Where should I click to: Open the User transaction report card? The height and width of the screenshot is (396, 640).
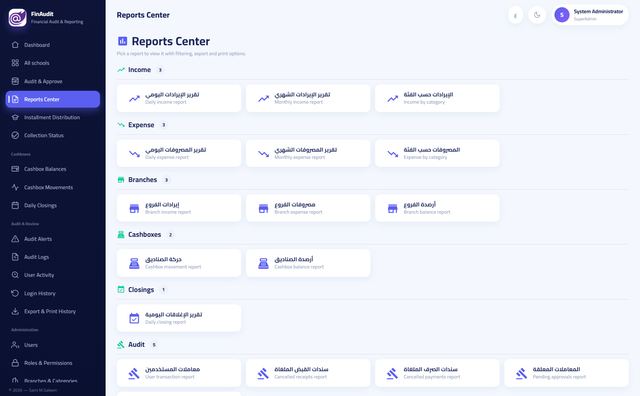point(179,373)
